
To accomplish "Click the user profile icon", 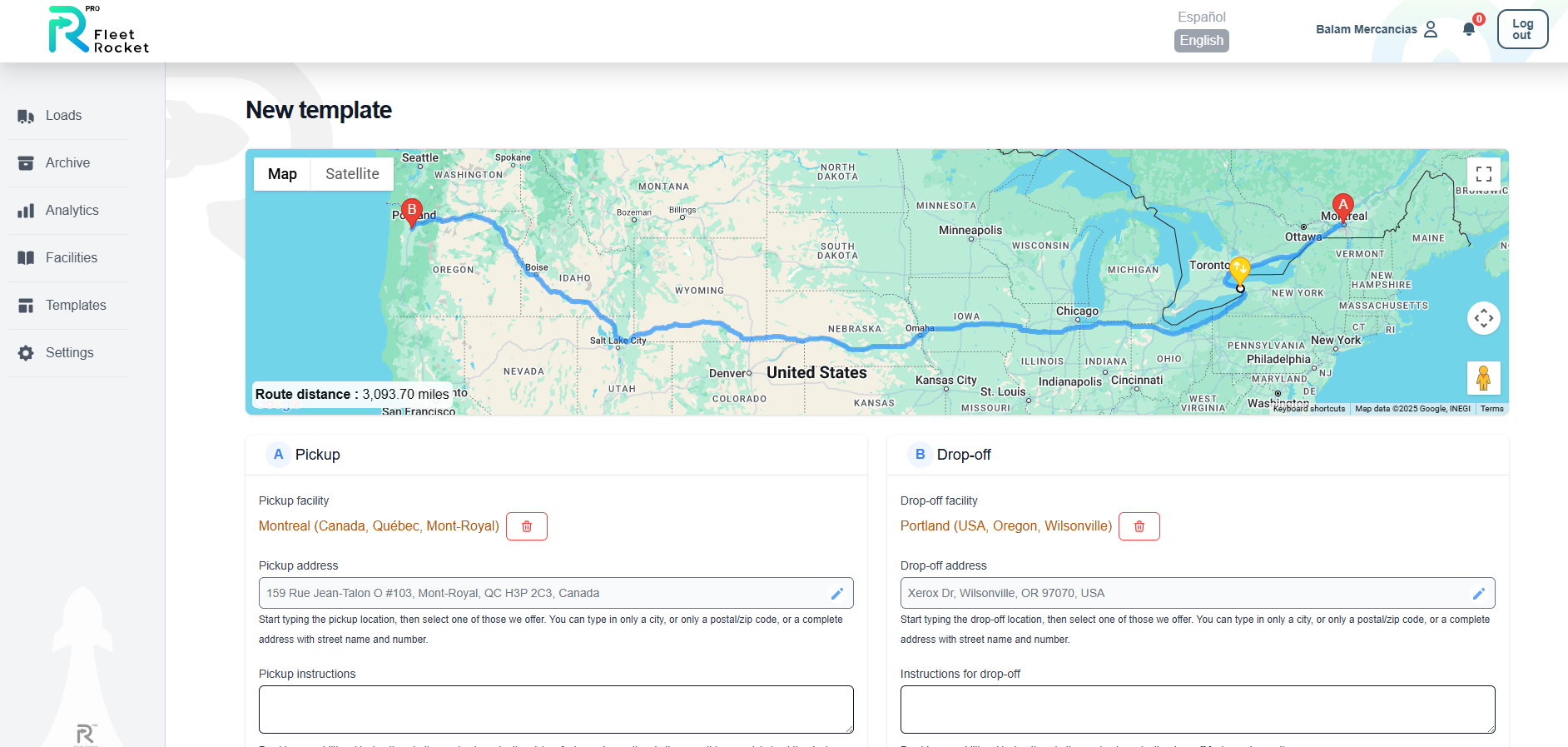I will click(1431, 29).
